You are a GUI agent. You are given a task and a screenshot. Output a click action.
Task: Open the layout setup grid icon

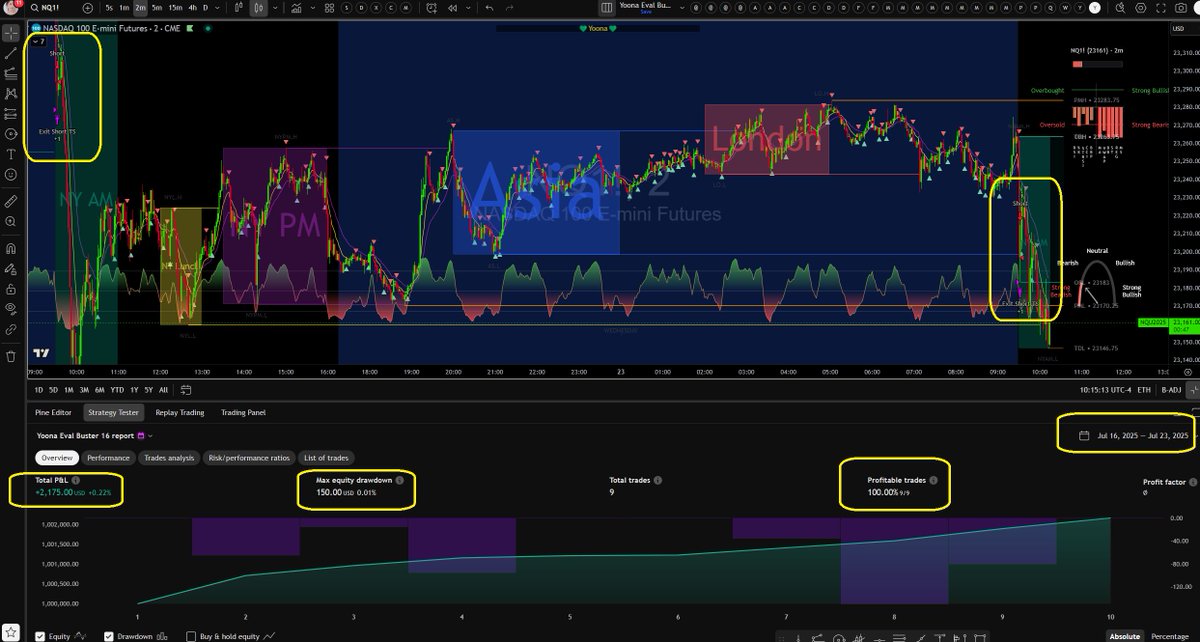(607, 7)
